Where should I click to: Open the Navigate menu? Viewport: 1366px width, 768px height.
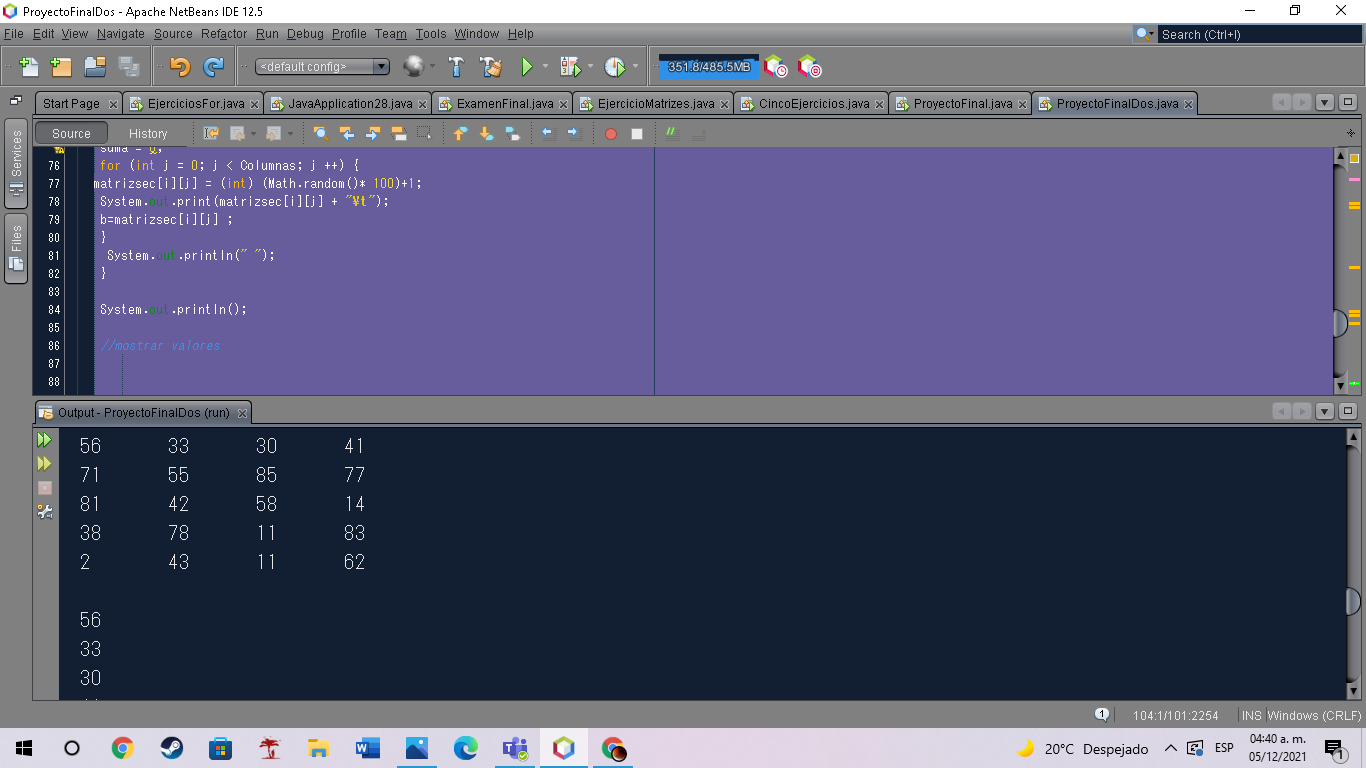[x=121, y=34]
